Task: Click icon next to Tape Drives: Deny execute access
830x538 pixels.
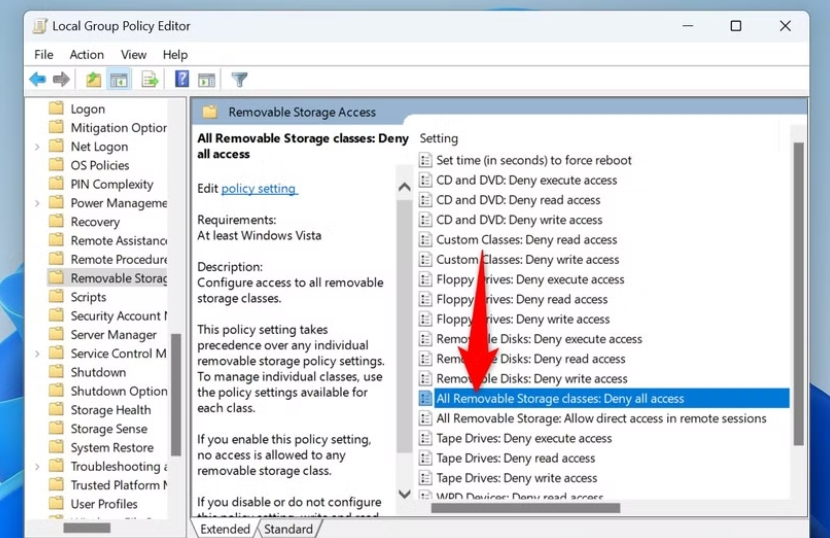Action: (425, 438)
